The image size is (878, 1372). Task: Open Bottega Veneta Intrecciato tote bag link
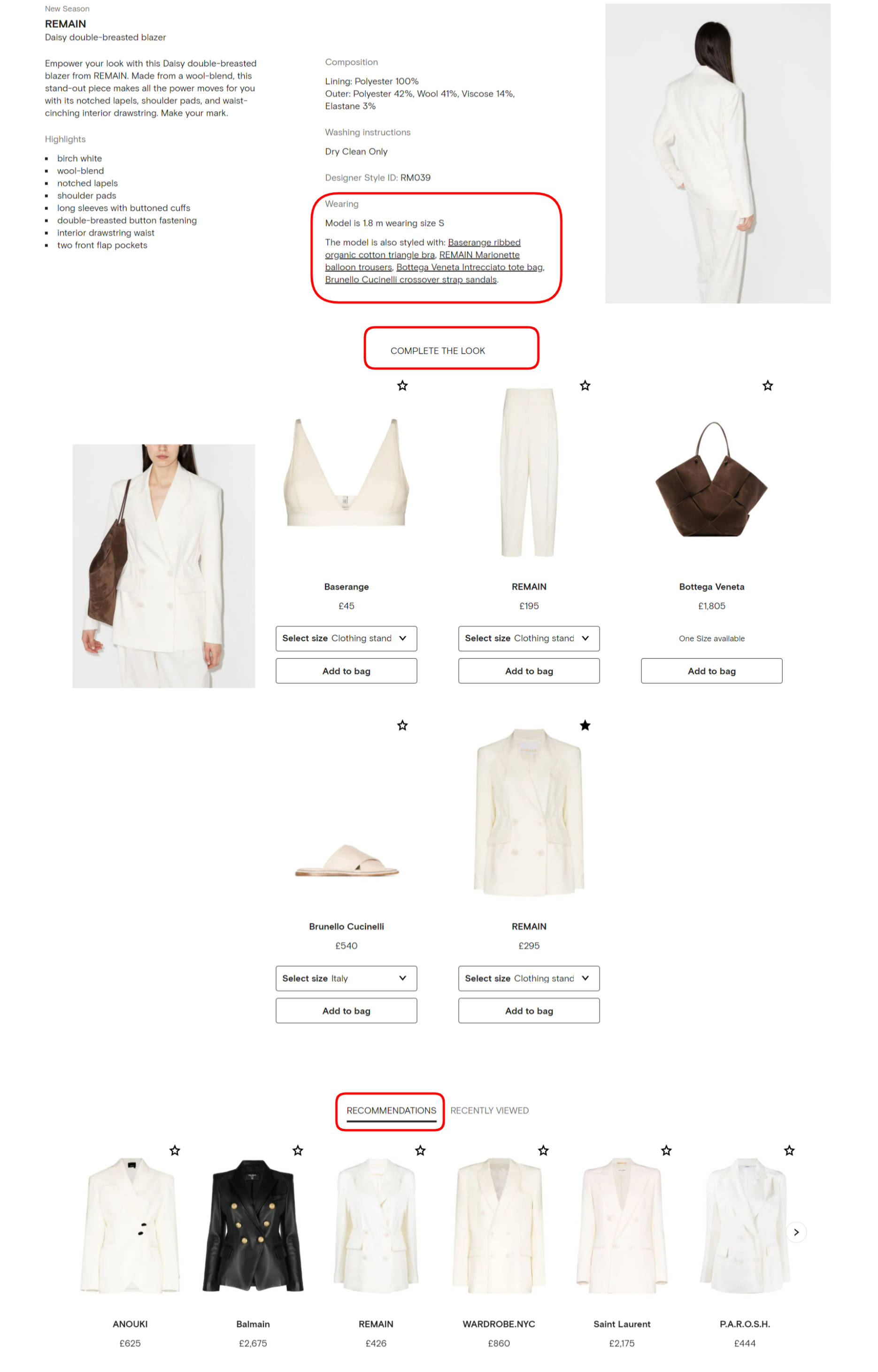(469, 268)
